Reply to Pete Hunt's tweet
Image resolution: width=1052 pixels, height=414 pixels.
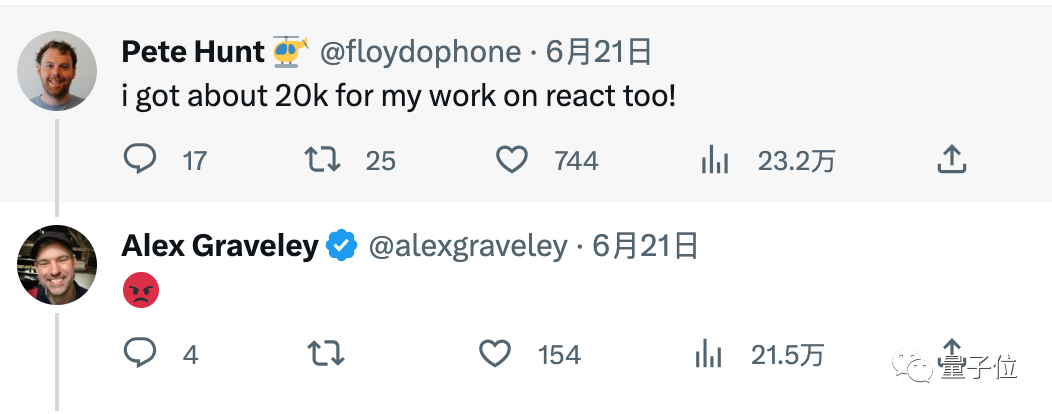140,160
